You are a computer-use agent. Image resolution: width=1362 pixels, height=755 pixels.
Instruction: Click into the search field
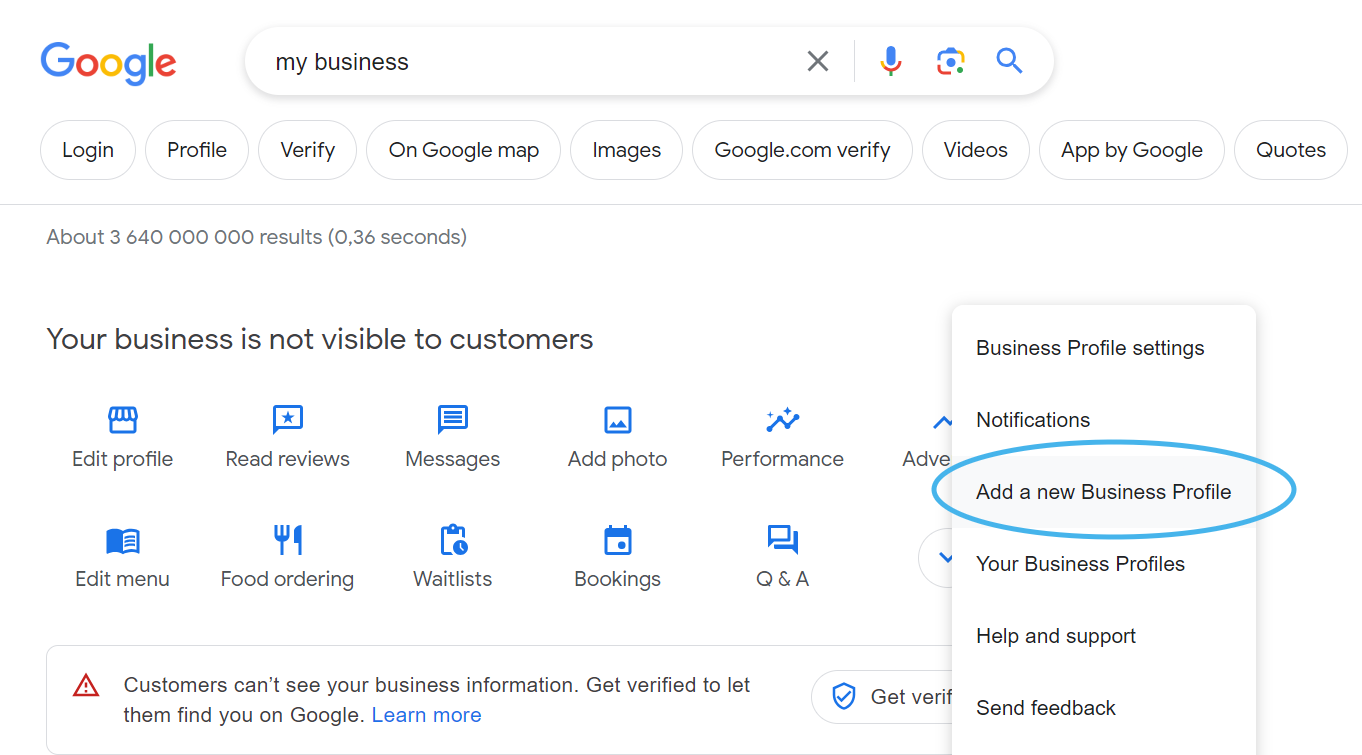530,62
